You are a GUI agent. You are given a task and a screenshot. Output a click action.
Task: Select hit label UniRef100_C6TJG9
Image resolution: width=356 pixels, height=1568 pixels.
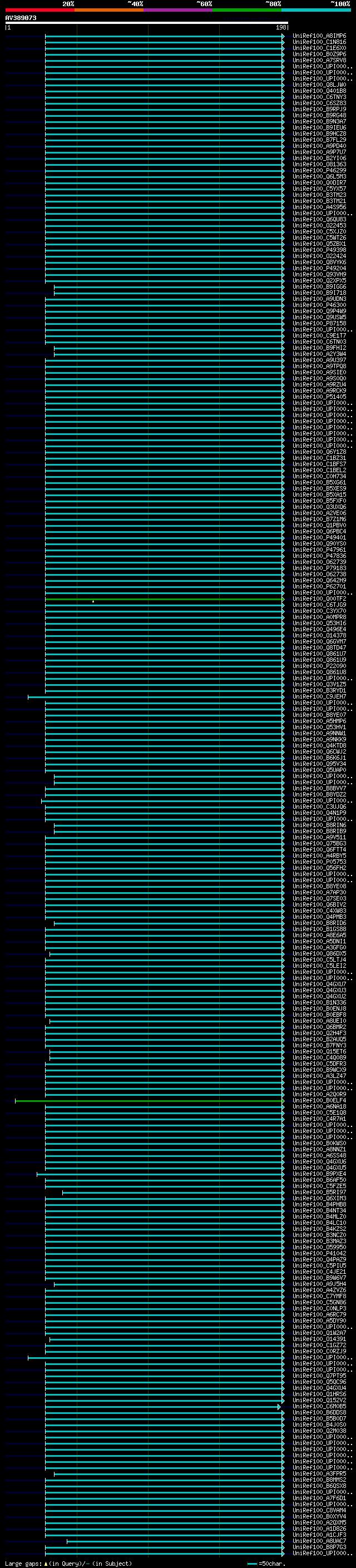pos(319,605)
